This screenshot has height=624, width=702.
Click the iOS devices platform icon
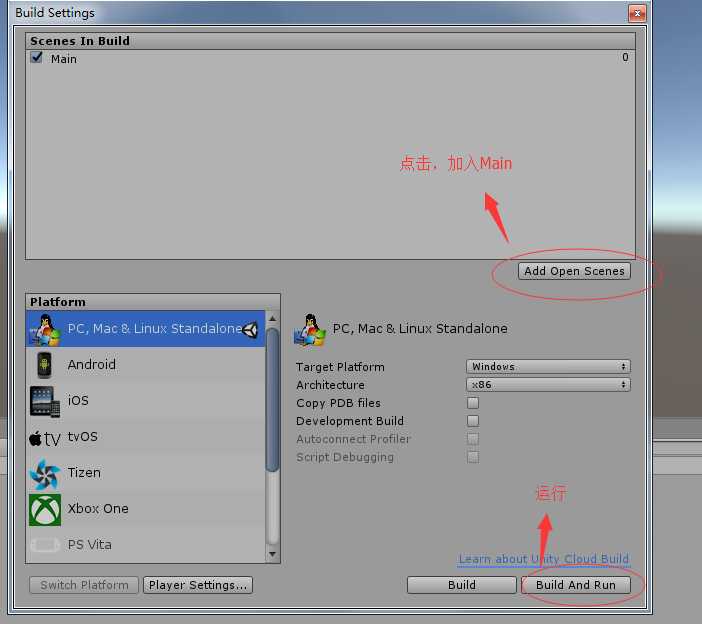click(x=45, y=401)
